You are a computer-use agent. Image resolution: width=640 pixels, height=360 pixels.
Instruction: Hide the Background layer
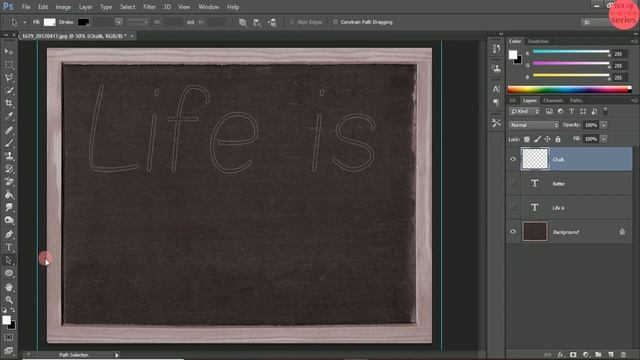[x=513, y=231]
